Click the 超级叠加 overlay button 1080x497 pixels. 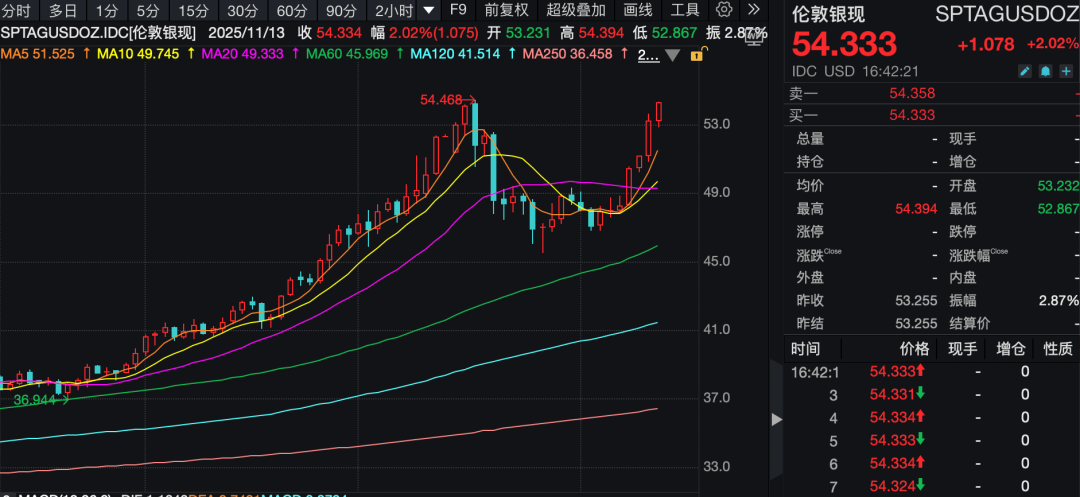(x=576, y=10)
